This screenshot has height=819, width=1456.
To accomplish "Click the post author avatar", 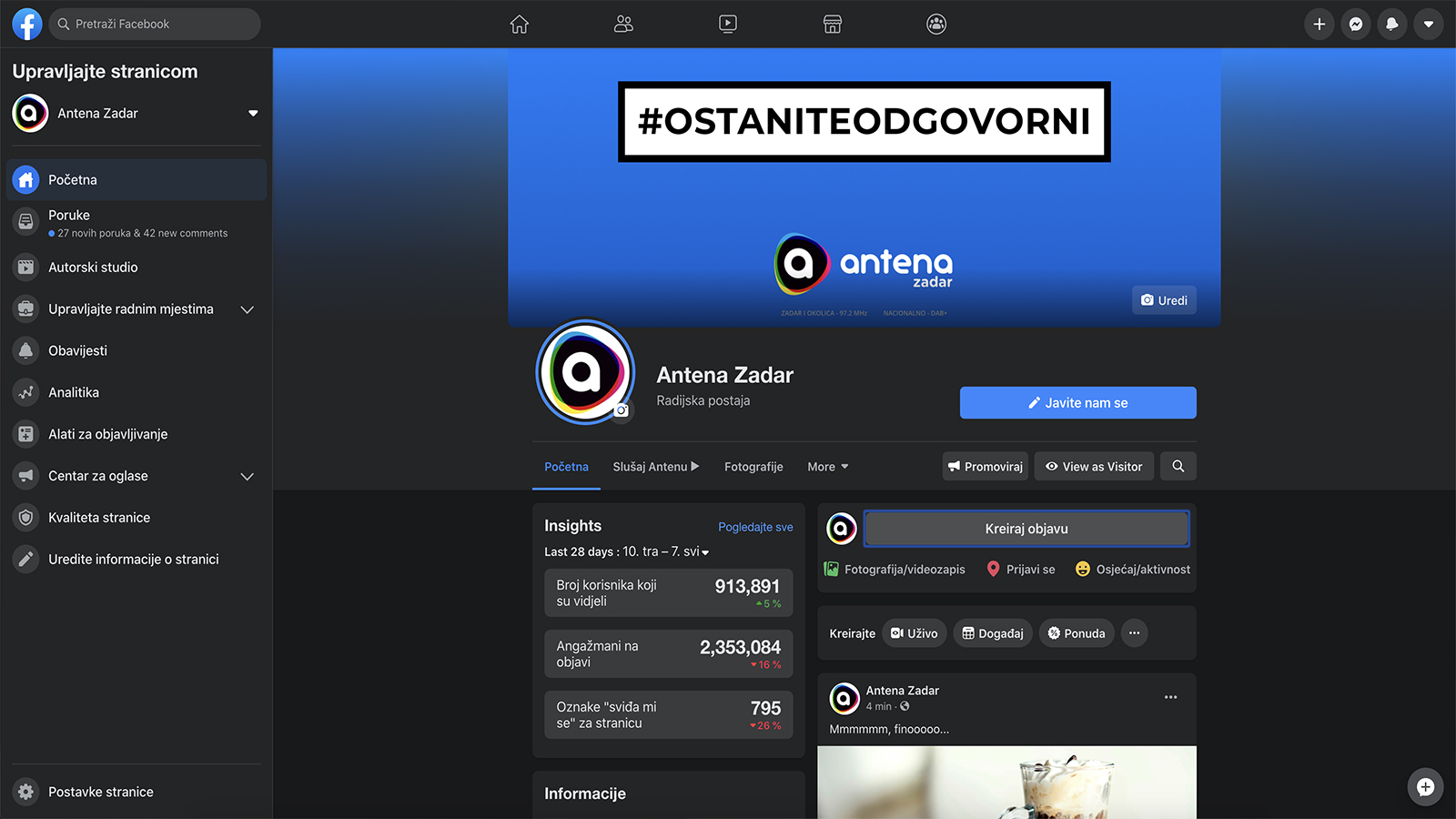I will 844,699.
